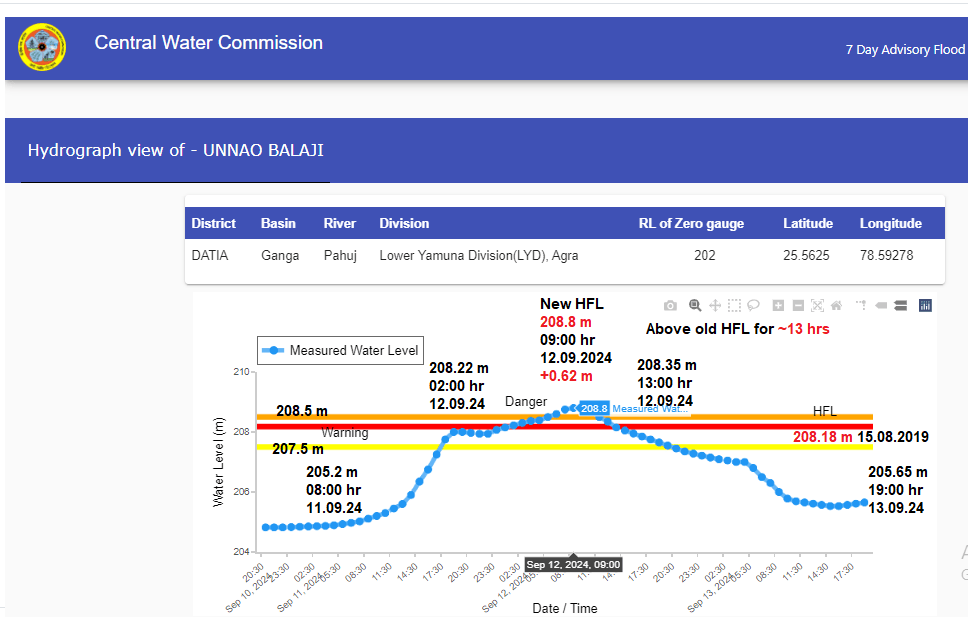Reset axes with the home icon
968x634 pixels.
pos(836,305)
